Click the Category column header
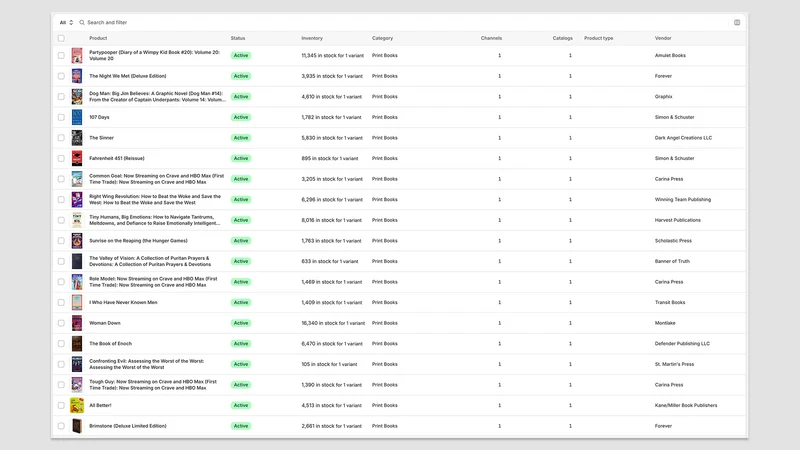 [x=382, y=38]
